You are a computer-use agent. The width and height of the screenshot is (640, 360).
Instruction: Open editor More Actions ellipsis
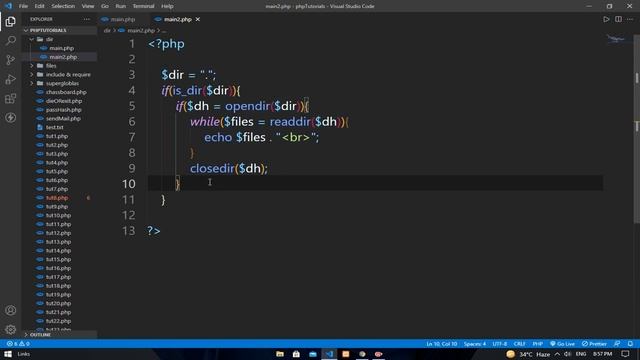(x=630, y=19)
